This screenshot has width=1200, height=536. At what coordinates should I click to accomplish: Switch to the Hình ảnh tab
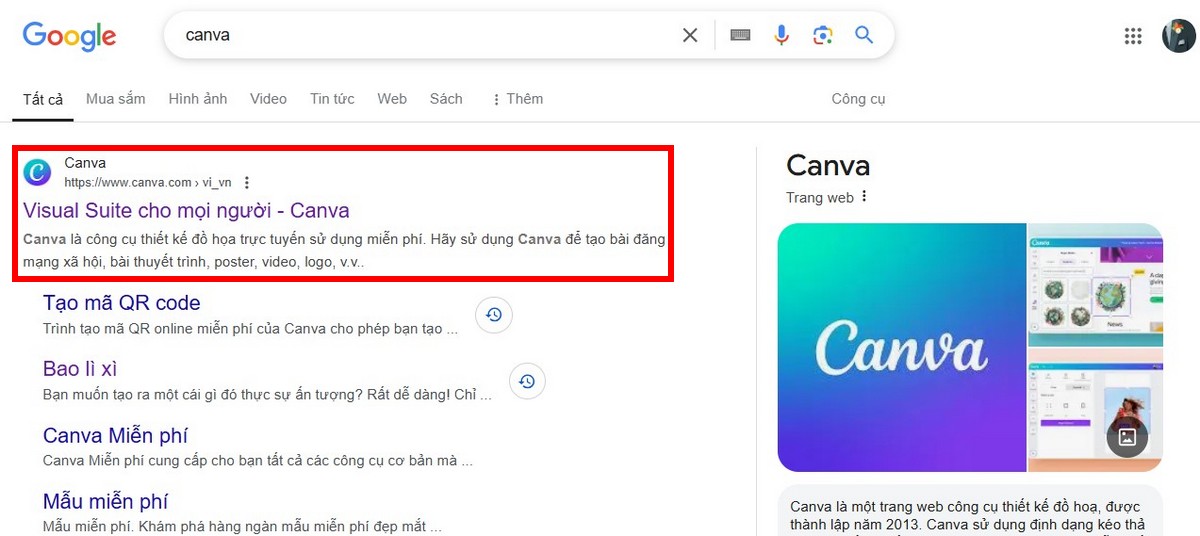pos(198,99)
